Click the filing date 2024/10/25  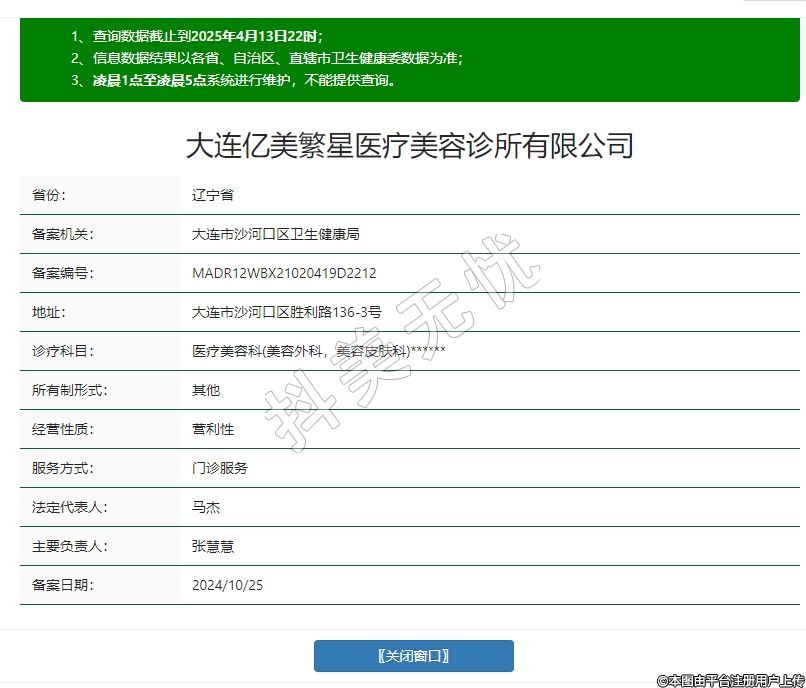pyautogui.click(x=227, y=585)
